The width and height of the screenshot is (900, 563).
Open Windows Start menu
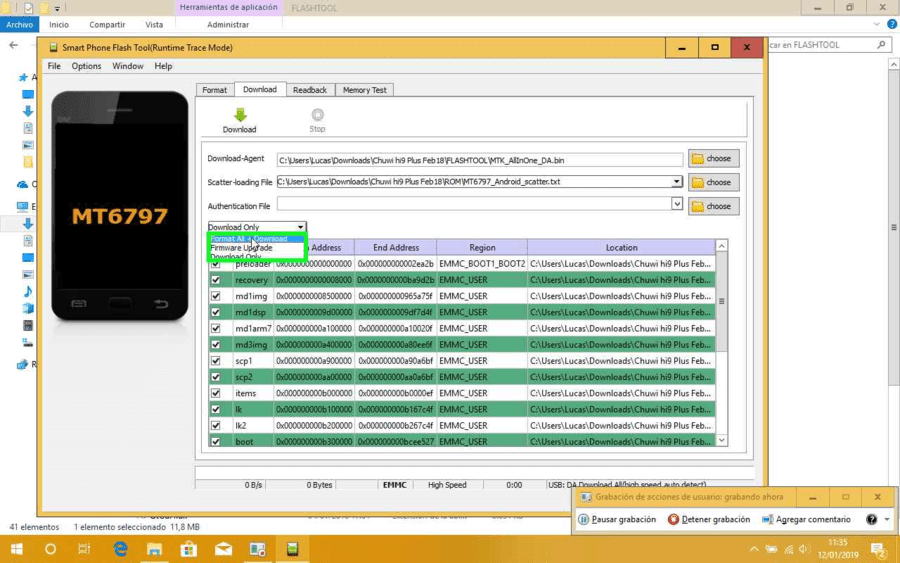click(17, 549)
